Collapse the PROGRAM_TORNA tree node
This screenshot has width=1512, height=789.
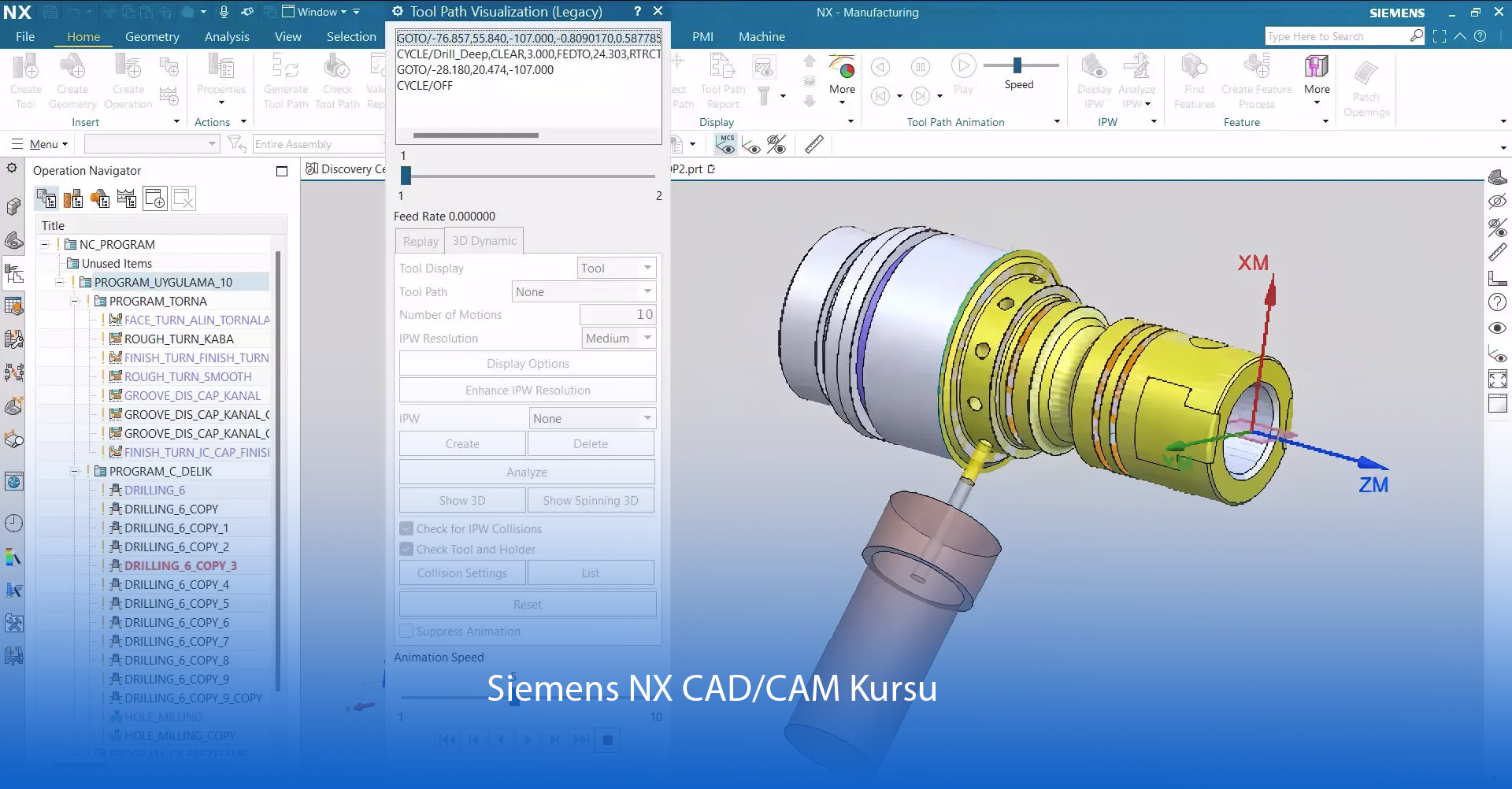pos(74,301)
